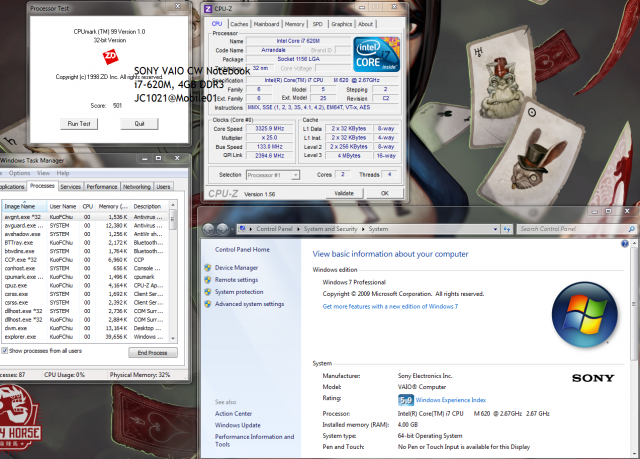Click the refresh icon beside the address bar
The image size is (640, 459).
[507, 229]
